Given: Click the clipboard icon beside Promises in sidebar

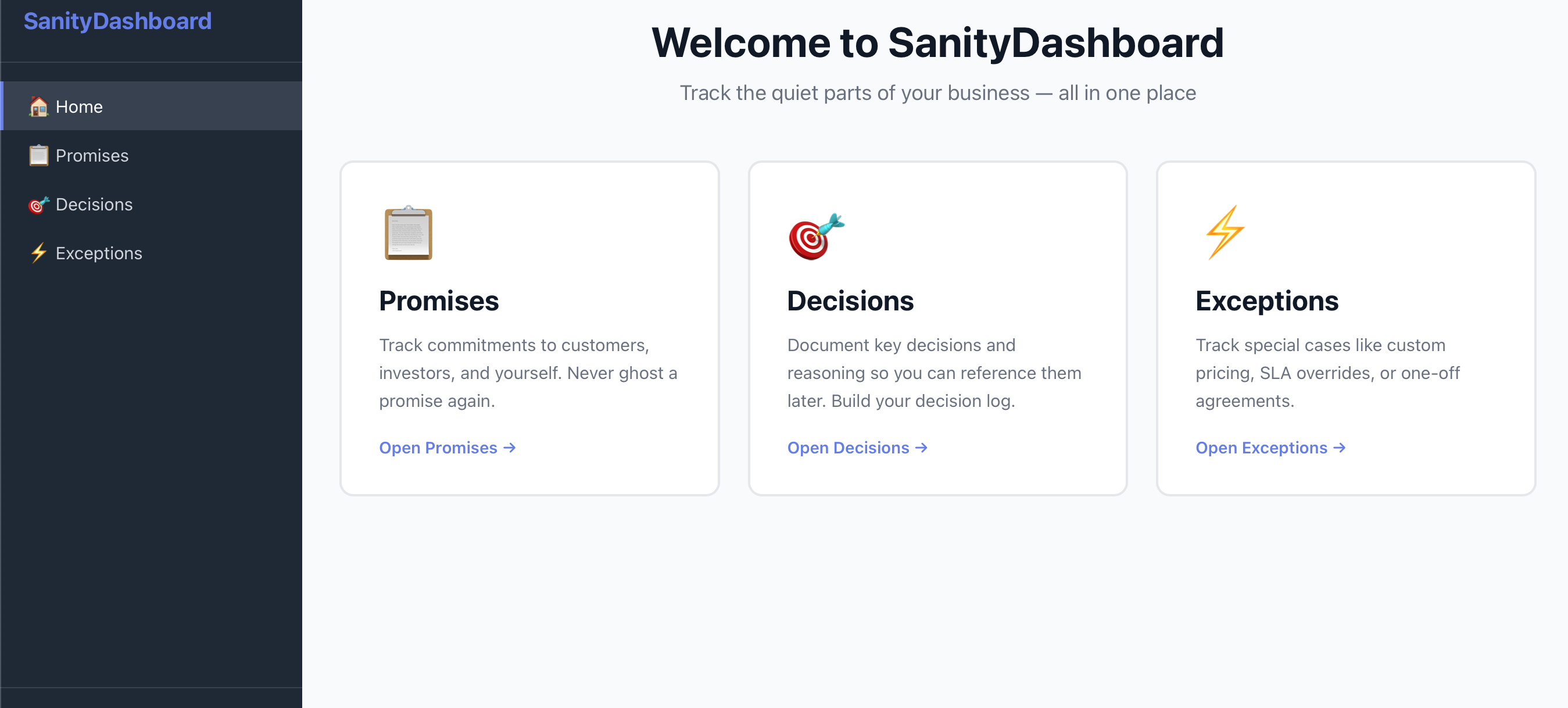Looking at the screenshot, I should [x=38, y=155].
